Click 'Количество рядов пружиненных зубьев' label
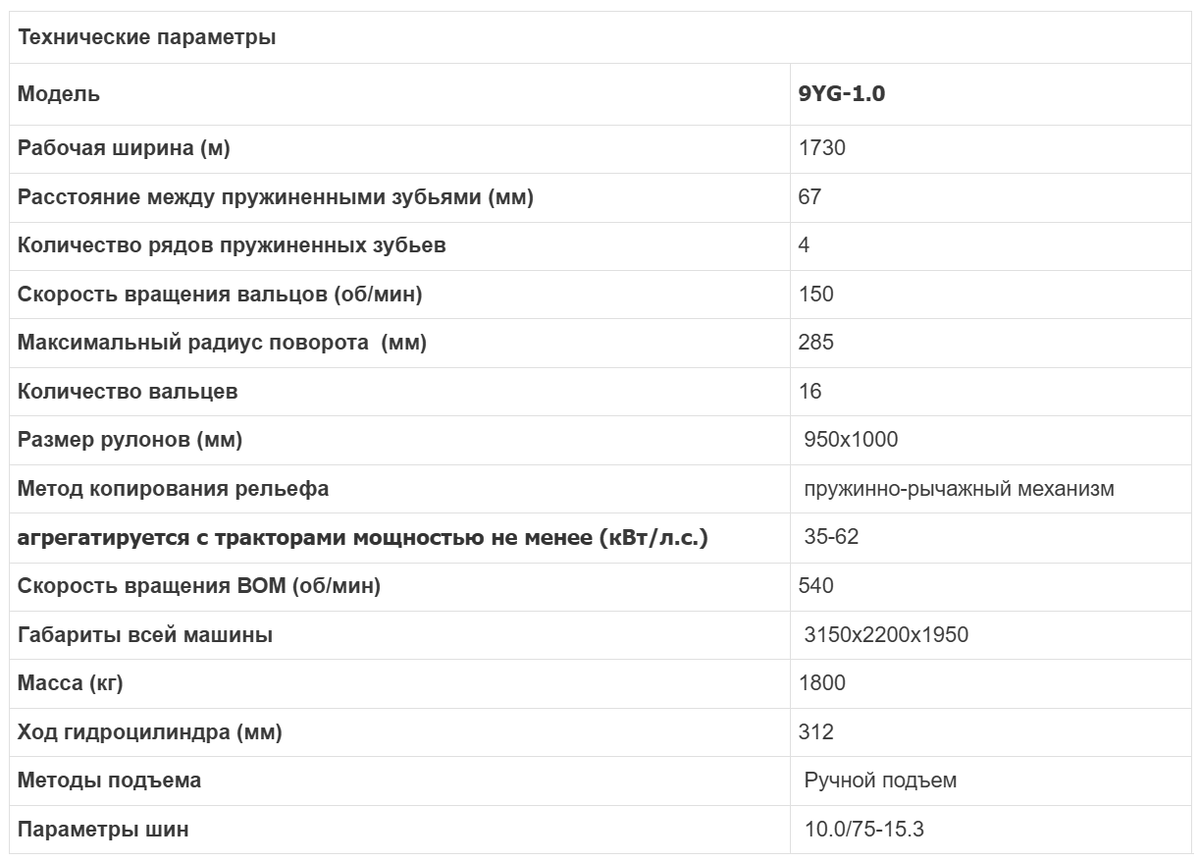 [x=232, y=246]
